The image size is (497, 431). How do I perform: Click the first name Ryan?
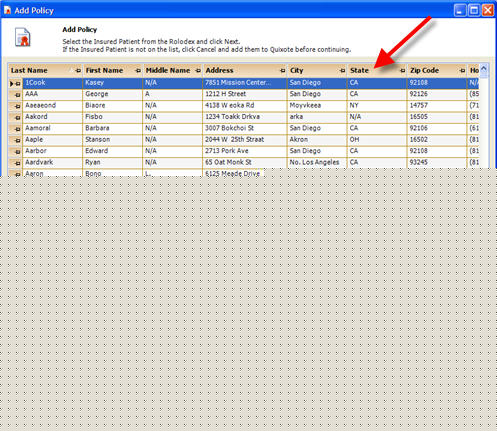(93, 162)
